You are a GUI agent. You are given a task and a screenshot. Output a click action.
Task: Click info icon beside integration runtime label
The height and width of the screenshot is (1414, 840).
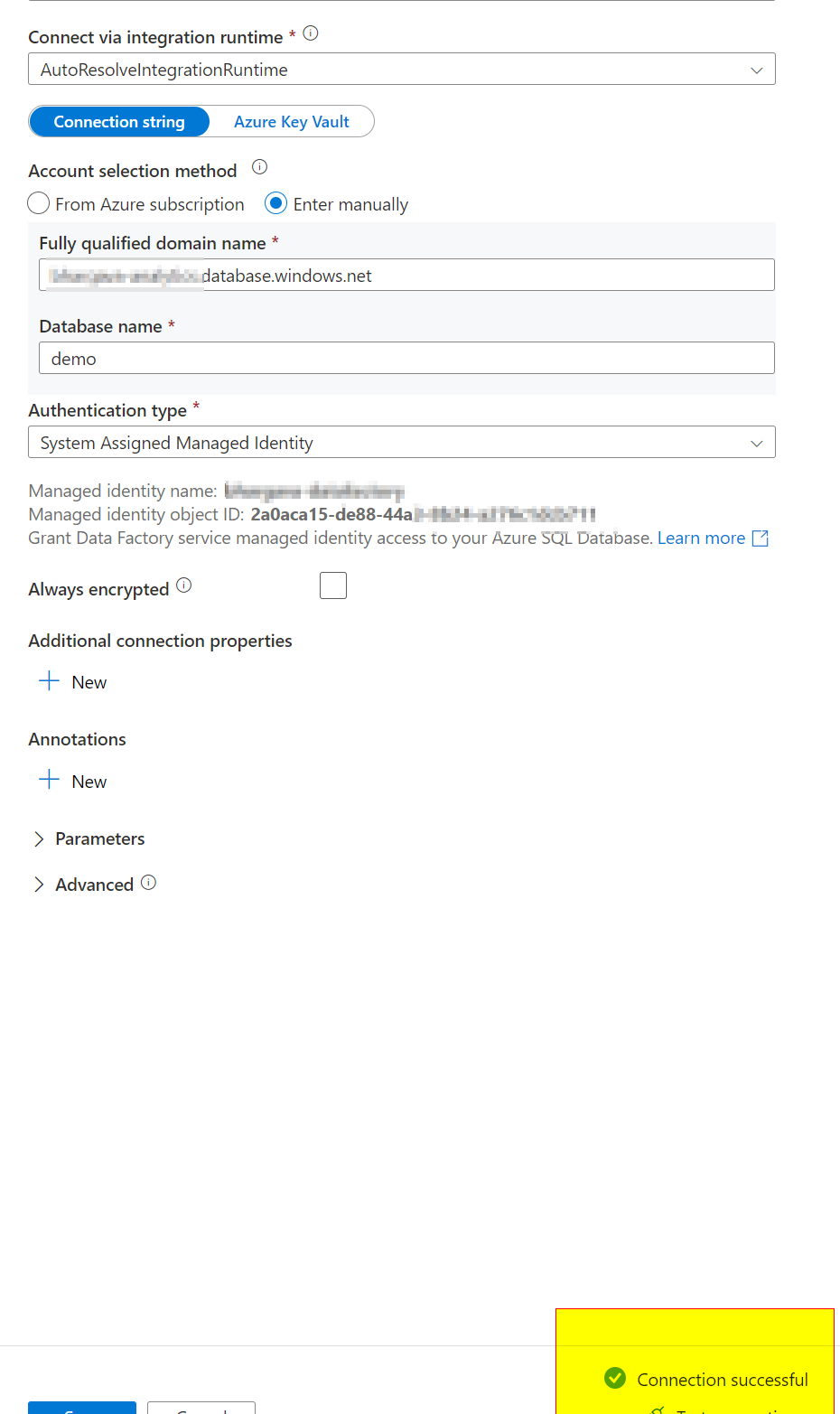click(311, 33)
